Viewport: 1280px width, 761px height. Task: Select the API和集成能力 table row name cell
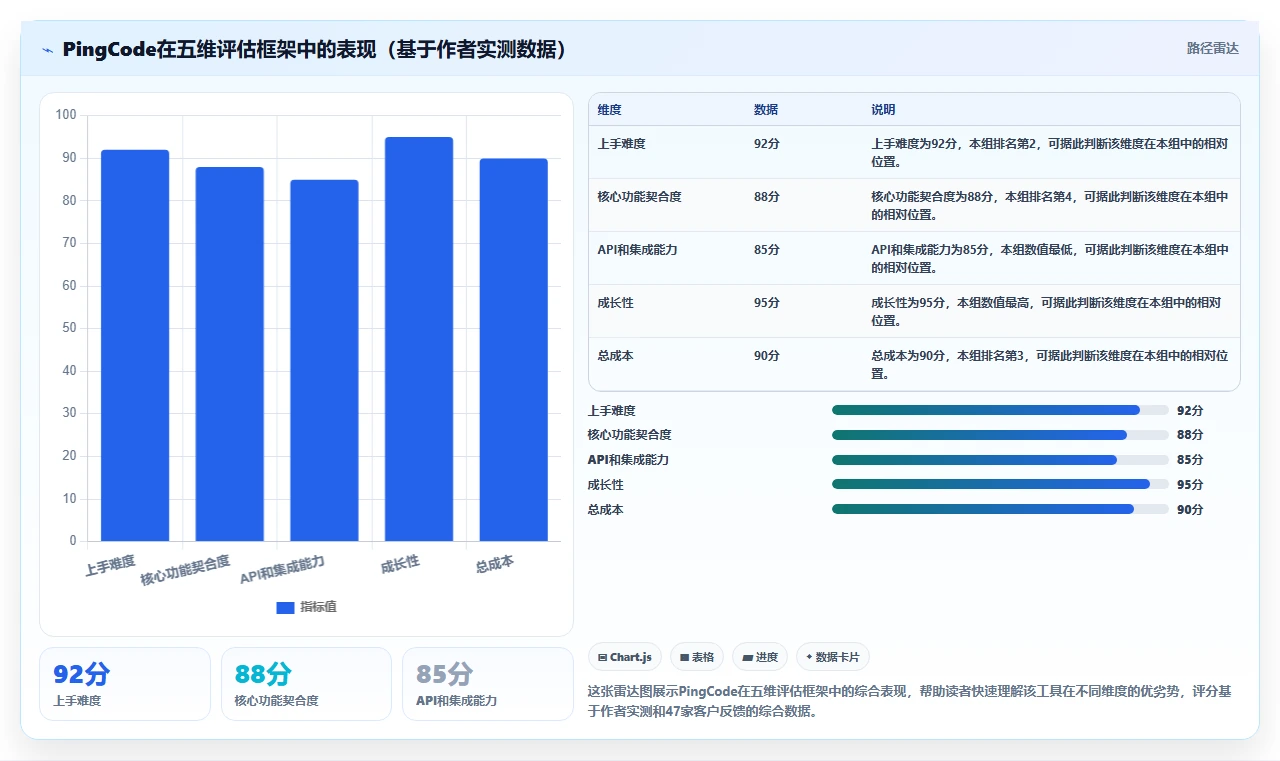point(637,250)
